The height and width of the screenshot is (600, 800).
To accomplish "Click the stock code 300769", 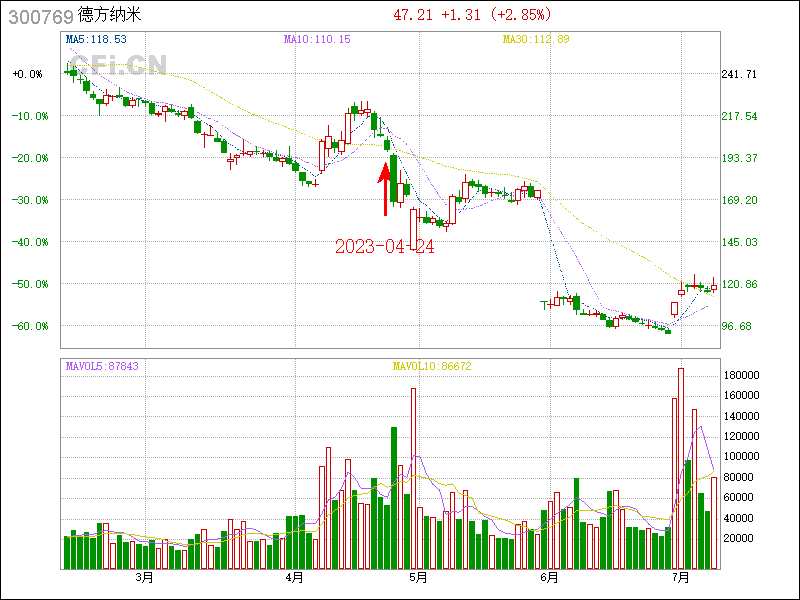I will 37,16.
